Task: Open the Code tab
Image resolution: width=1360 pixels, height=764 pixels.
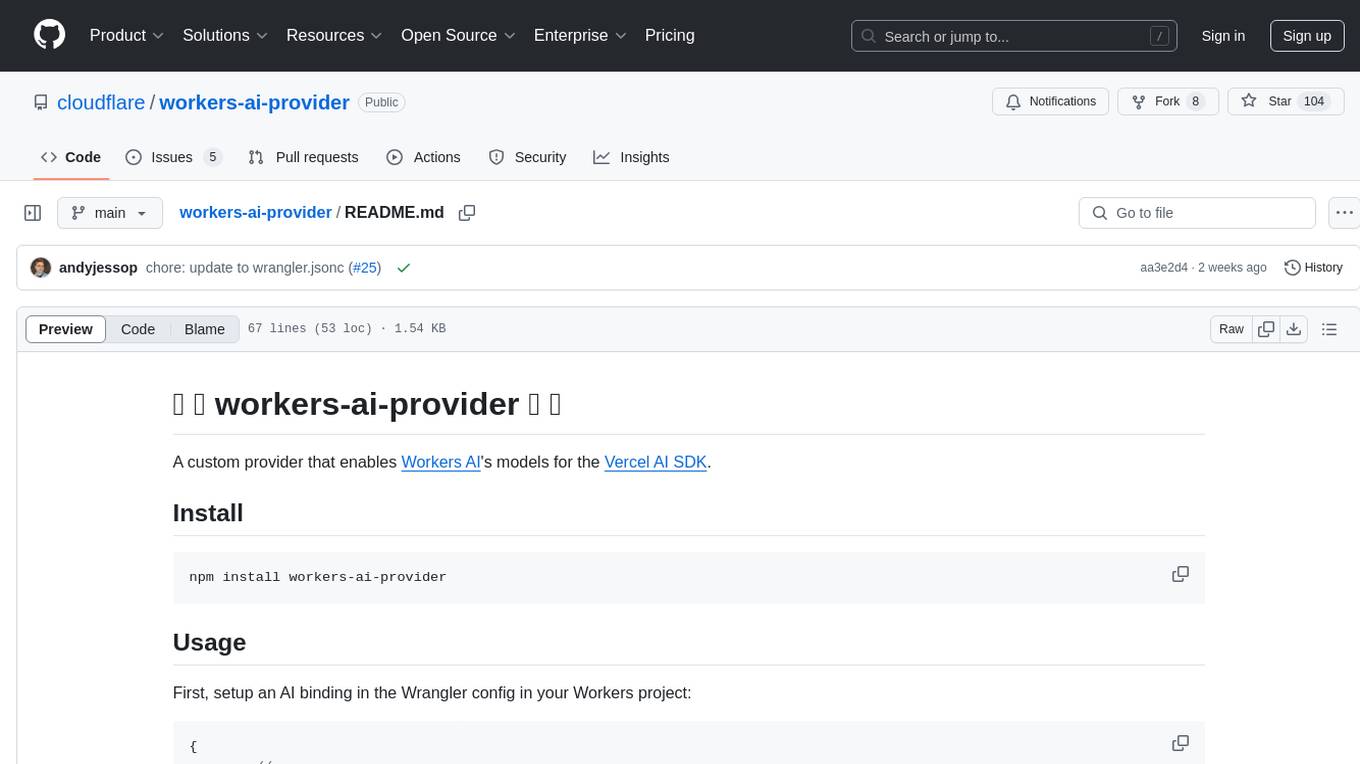Action: (71, 157)
